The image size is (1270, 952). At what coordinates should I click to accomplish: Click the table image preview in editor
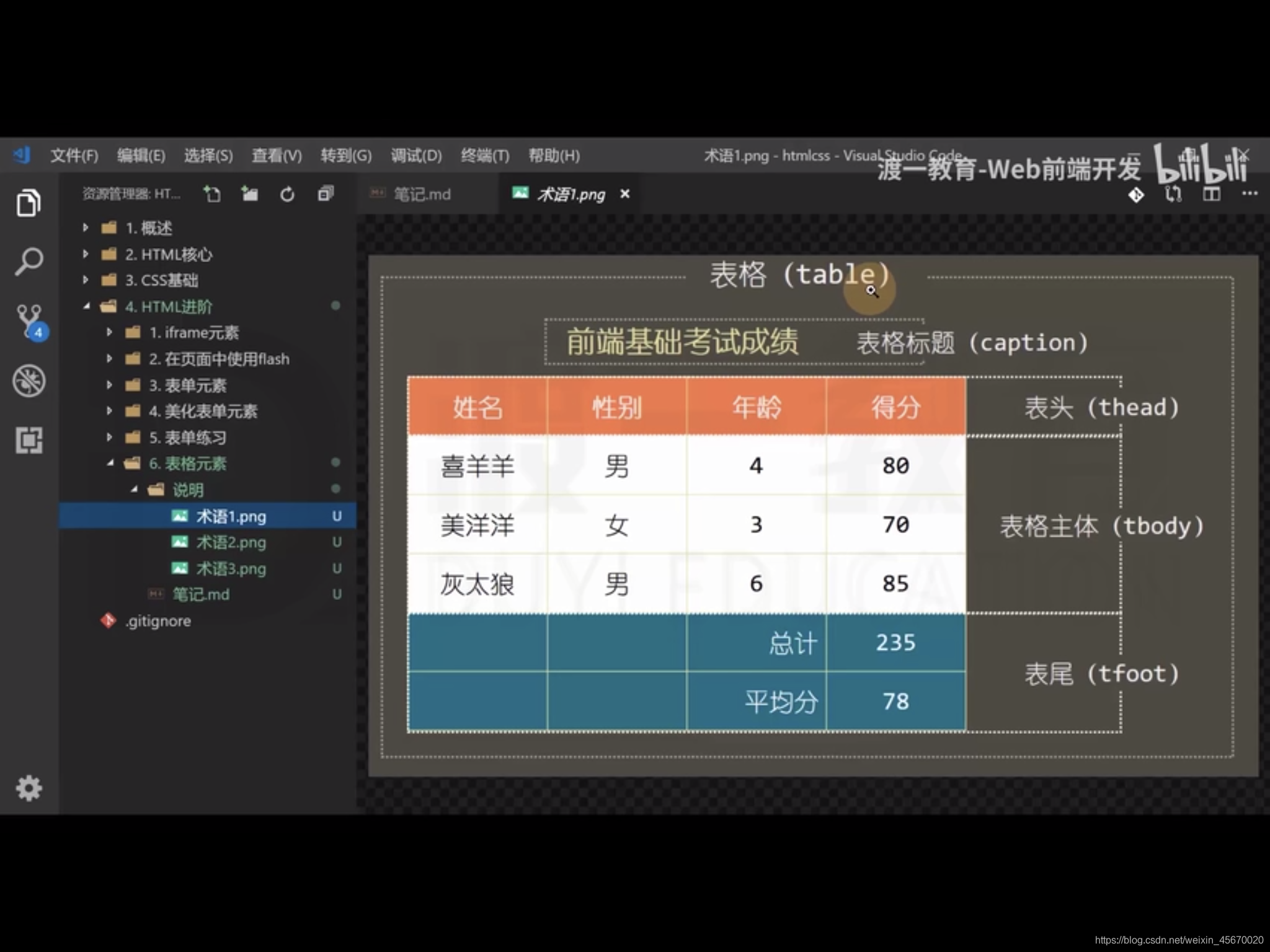pyautogui.click(x=813, y=516)
